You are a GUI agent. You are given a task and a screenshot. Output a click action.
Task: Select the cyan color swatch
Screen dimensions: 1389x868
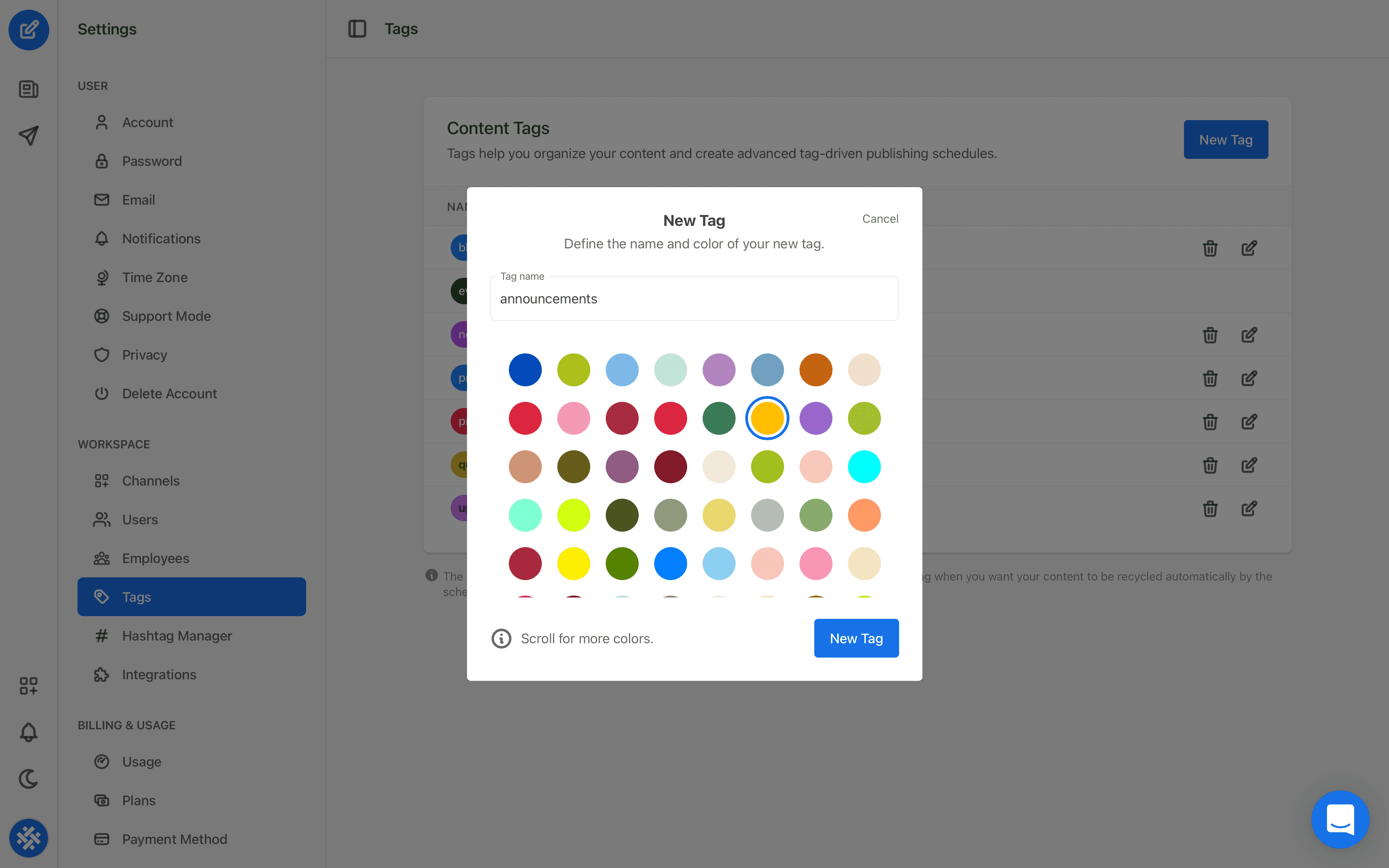864,467
